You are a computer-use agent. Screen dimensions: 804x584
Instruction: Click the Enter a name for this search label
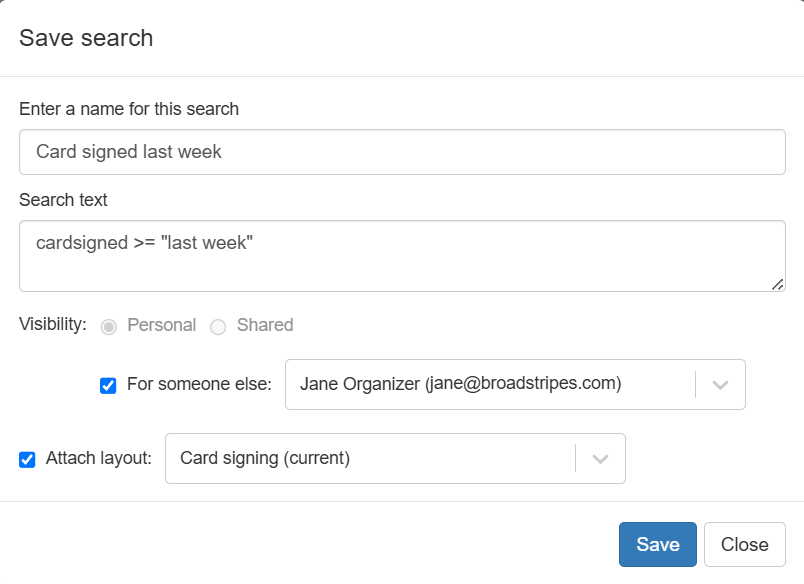click(x=129, y=109)
